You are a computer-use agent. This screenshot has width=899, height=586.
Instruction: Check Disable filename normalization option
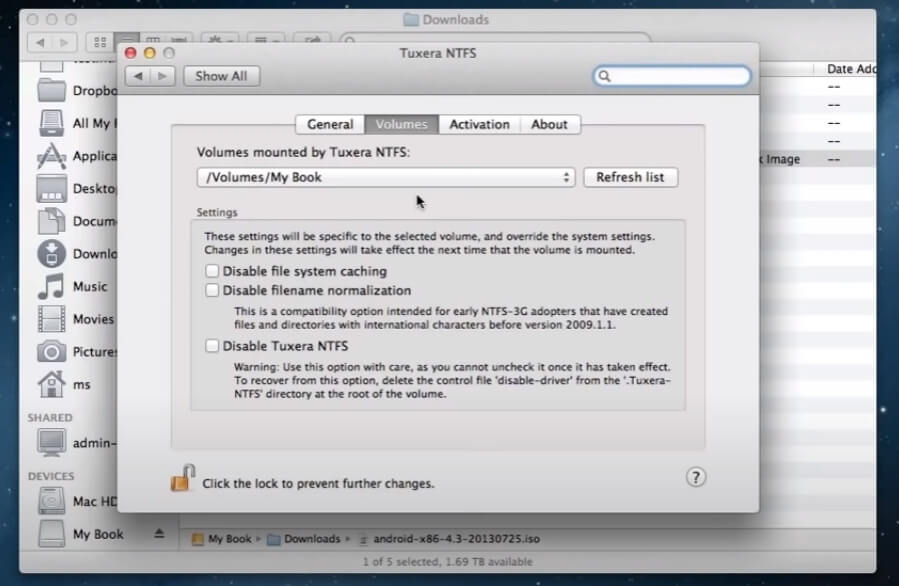(x=212, y=290)
